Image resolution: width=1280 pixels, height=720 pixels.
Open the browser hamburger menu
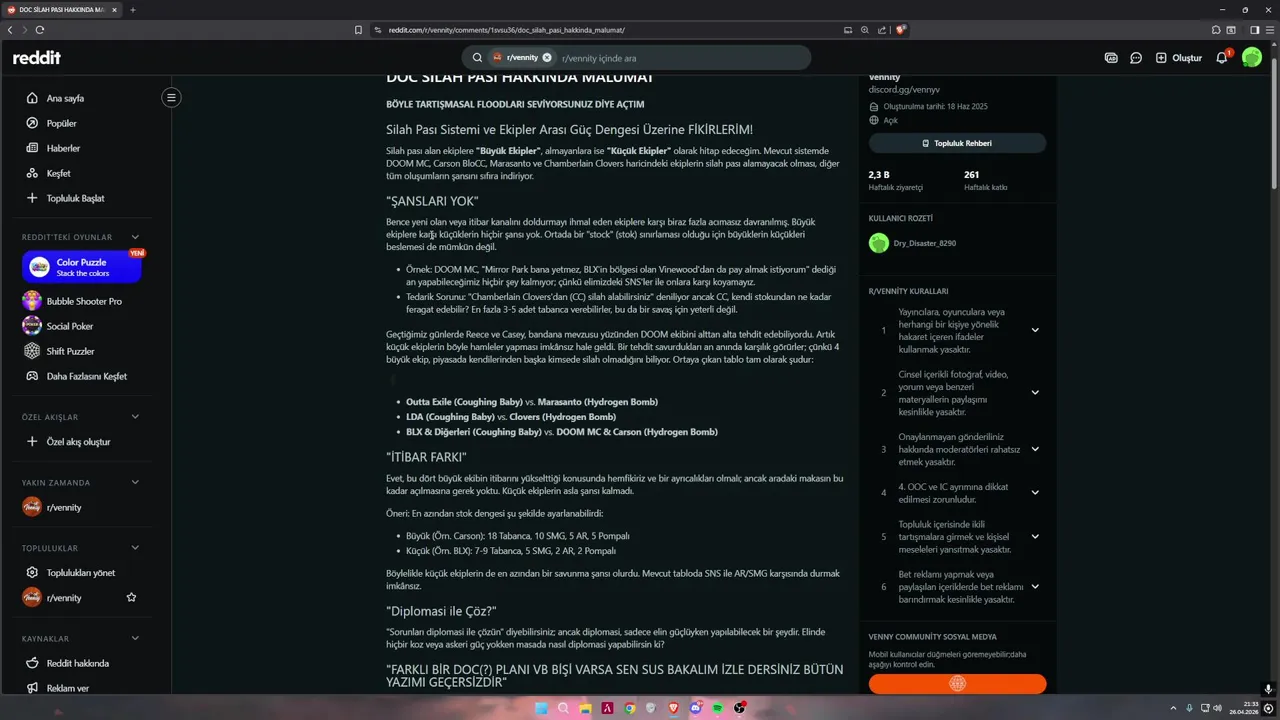point(1270,30)
